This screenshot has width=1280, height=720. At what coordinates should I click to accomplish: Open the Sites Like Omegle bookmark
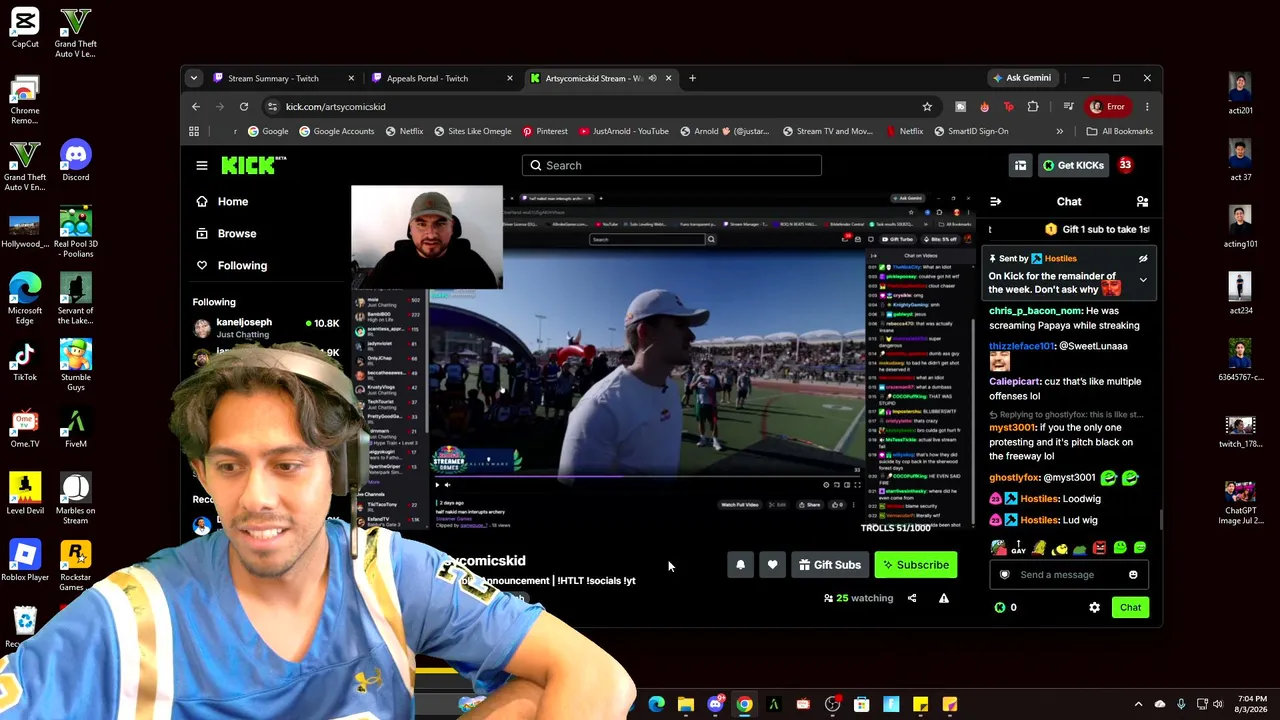click(x=472, y=131)
